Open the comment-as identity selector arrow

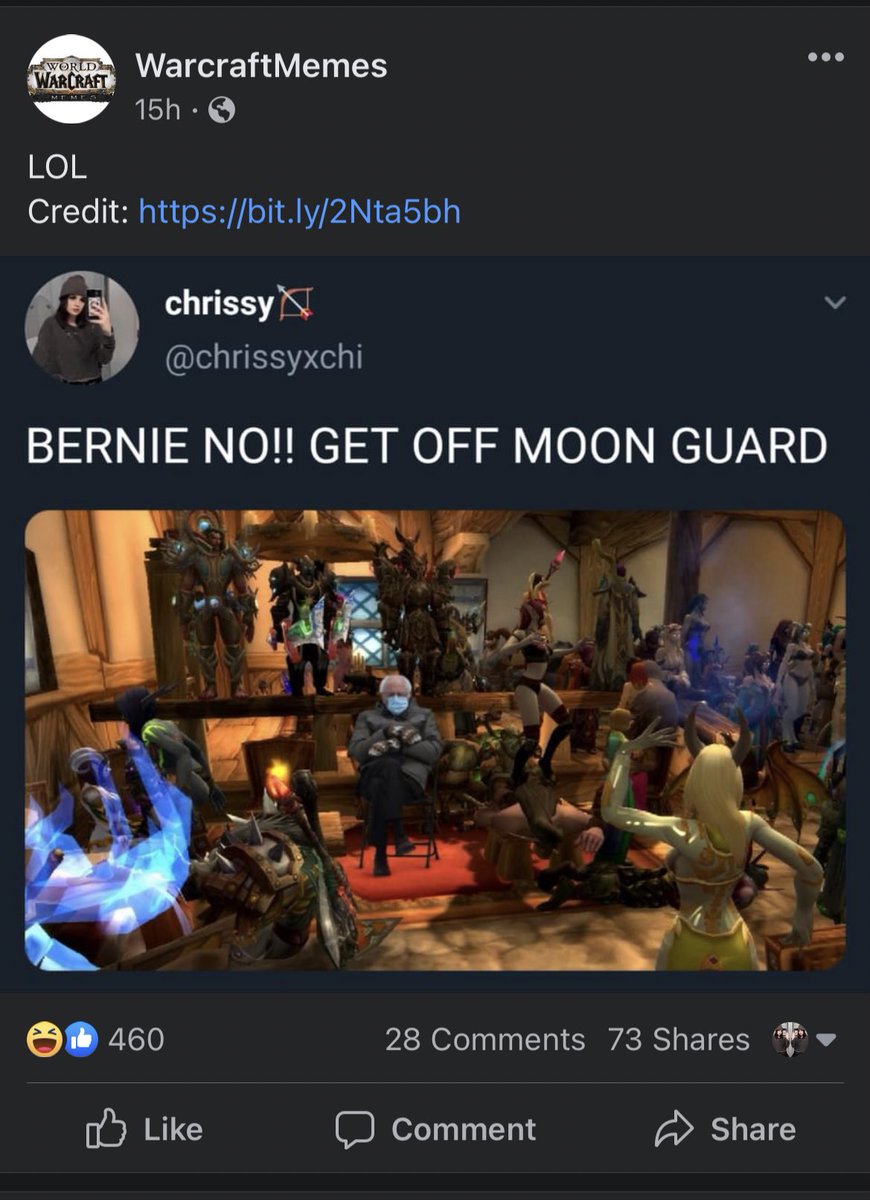pyautogui.click(x=825, y=1041)
